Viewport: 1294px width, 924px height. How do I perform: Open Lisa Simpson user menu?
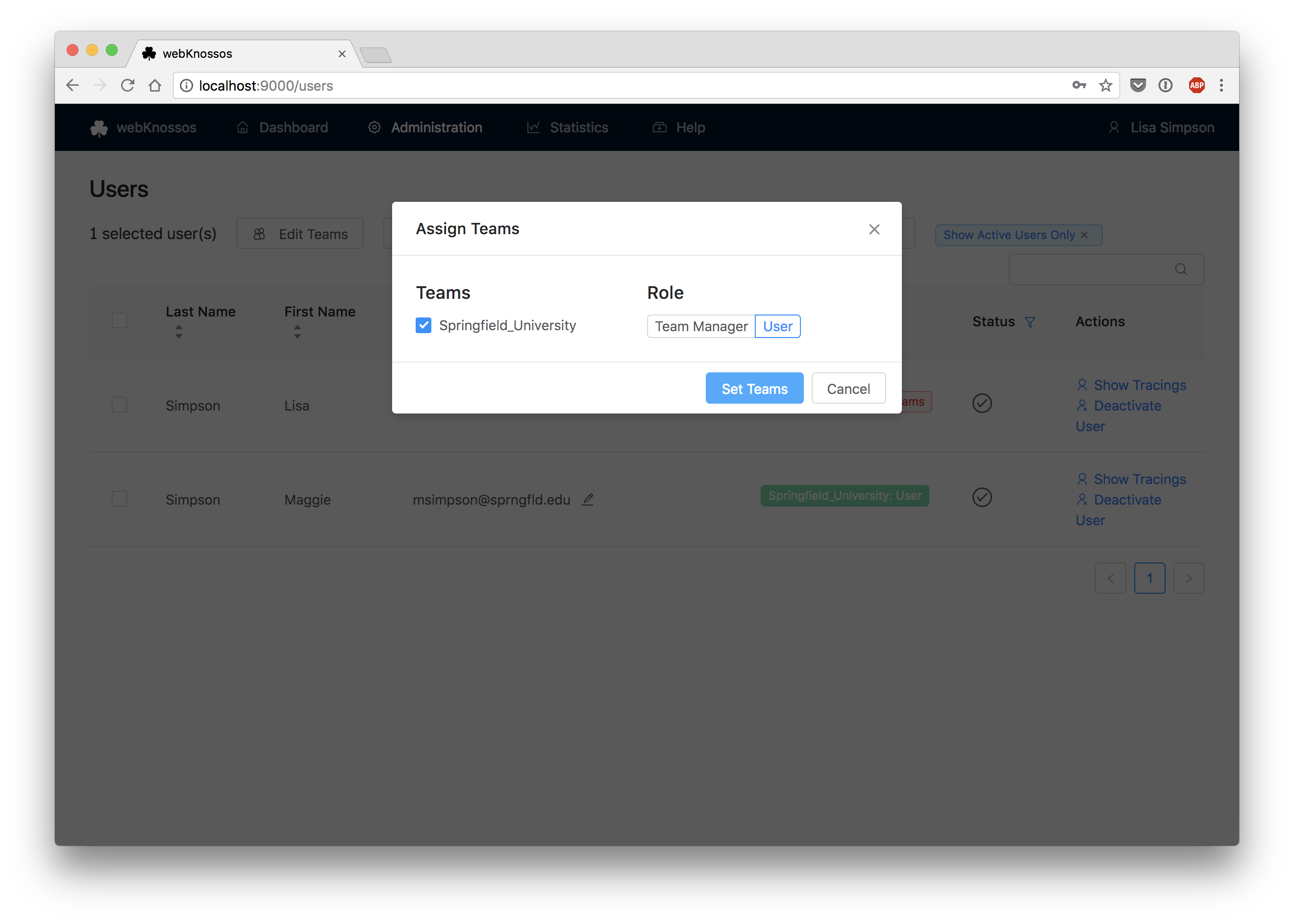(x=1161, y=127)
